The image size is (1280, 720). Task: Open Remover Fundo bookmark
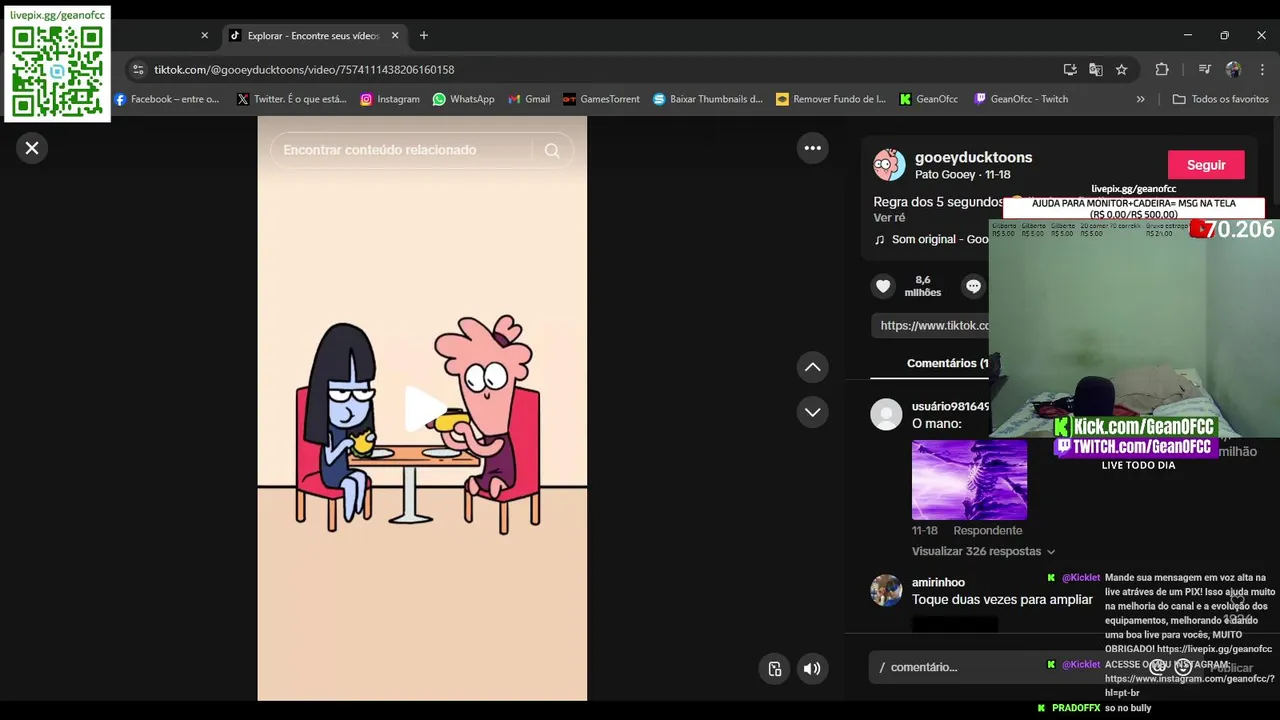pos(831,99)
